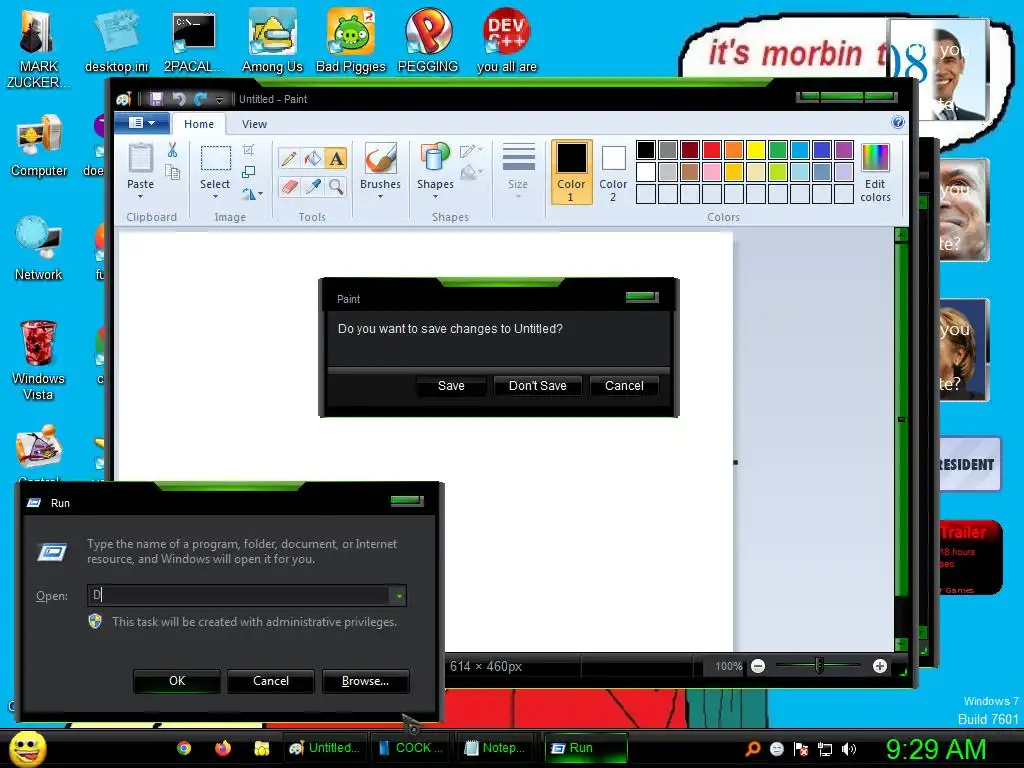
Task: Select the Color picker eyedropper tool
Action: tap(313, 187)
